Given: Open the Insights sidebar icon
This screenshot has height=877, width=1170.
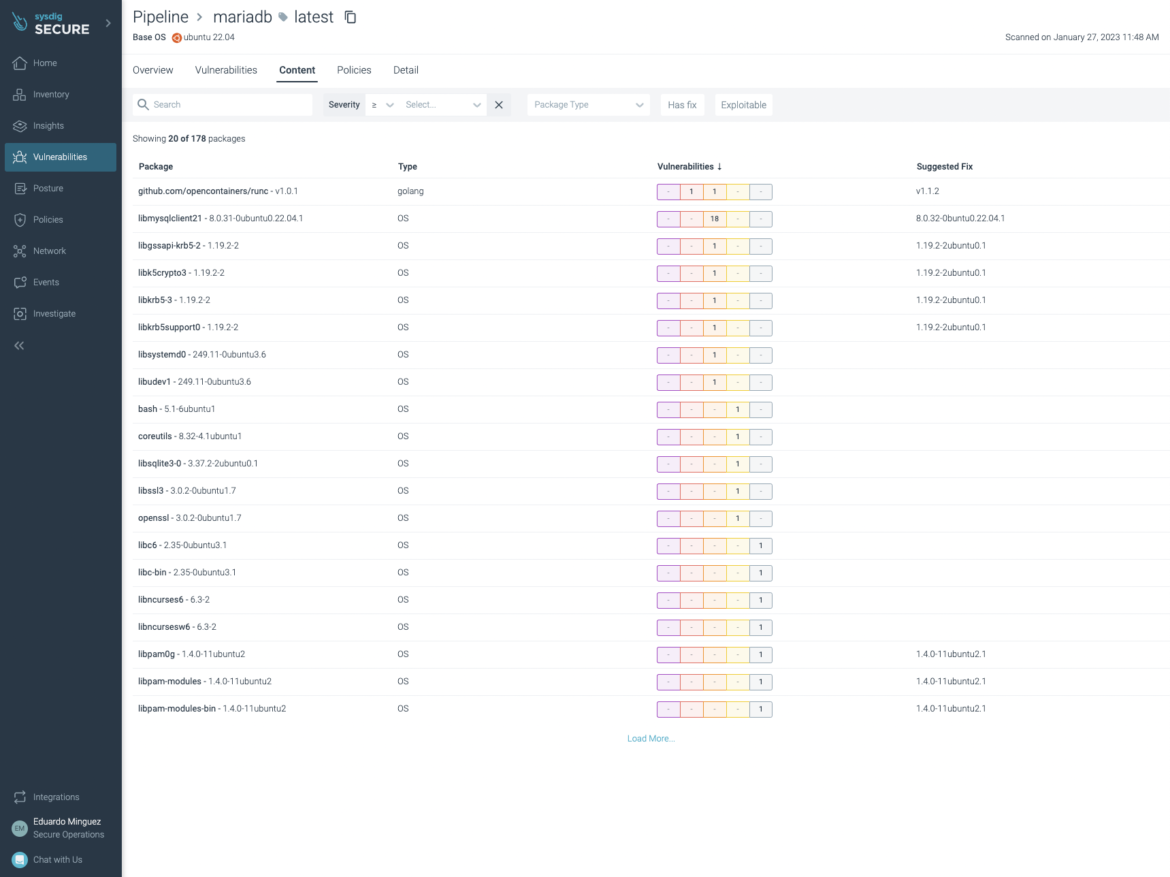Looking at the screenshot, I should pyautogui.click(x=20, y=126).
